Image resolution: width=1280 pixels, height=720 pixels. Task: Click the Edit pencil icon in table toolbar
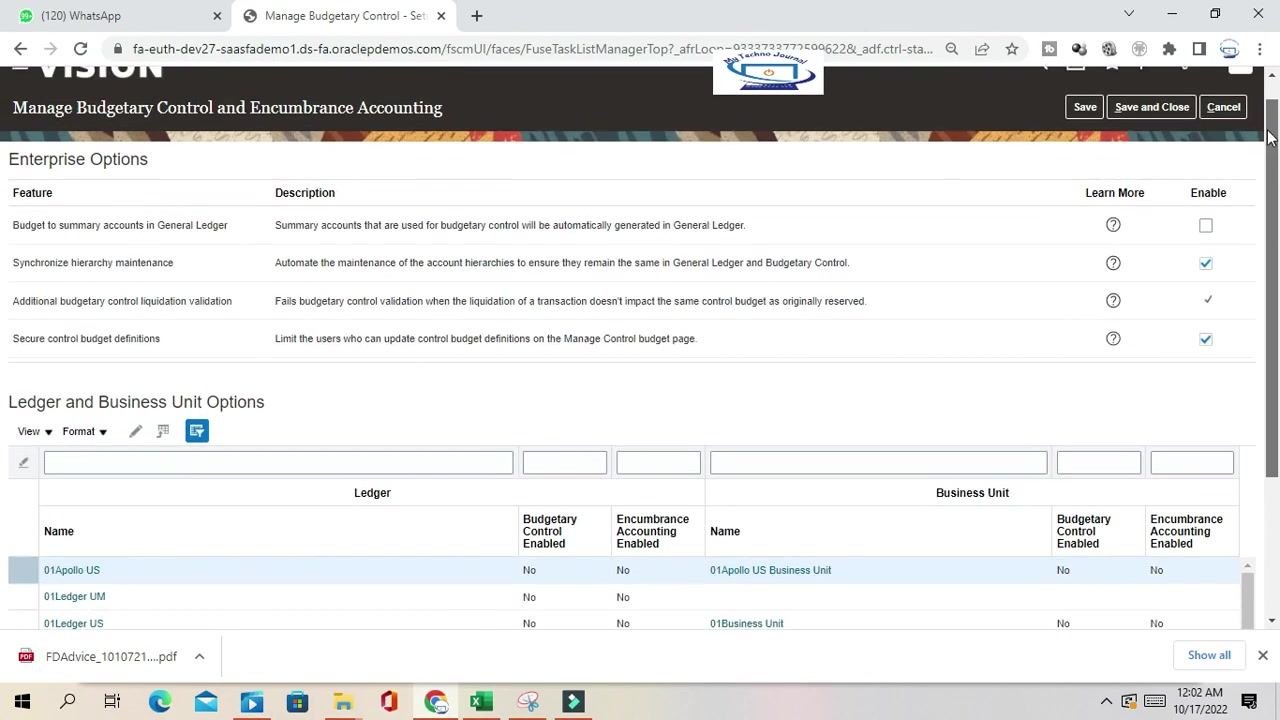point(136,431)
